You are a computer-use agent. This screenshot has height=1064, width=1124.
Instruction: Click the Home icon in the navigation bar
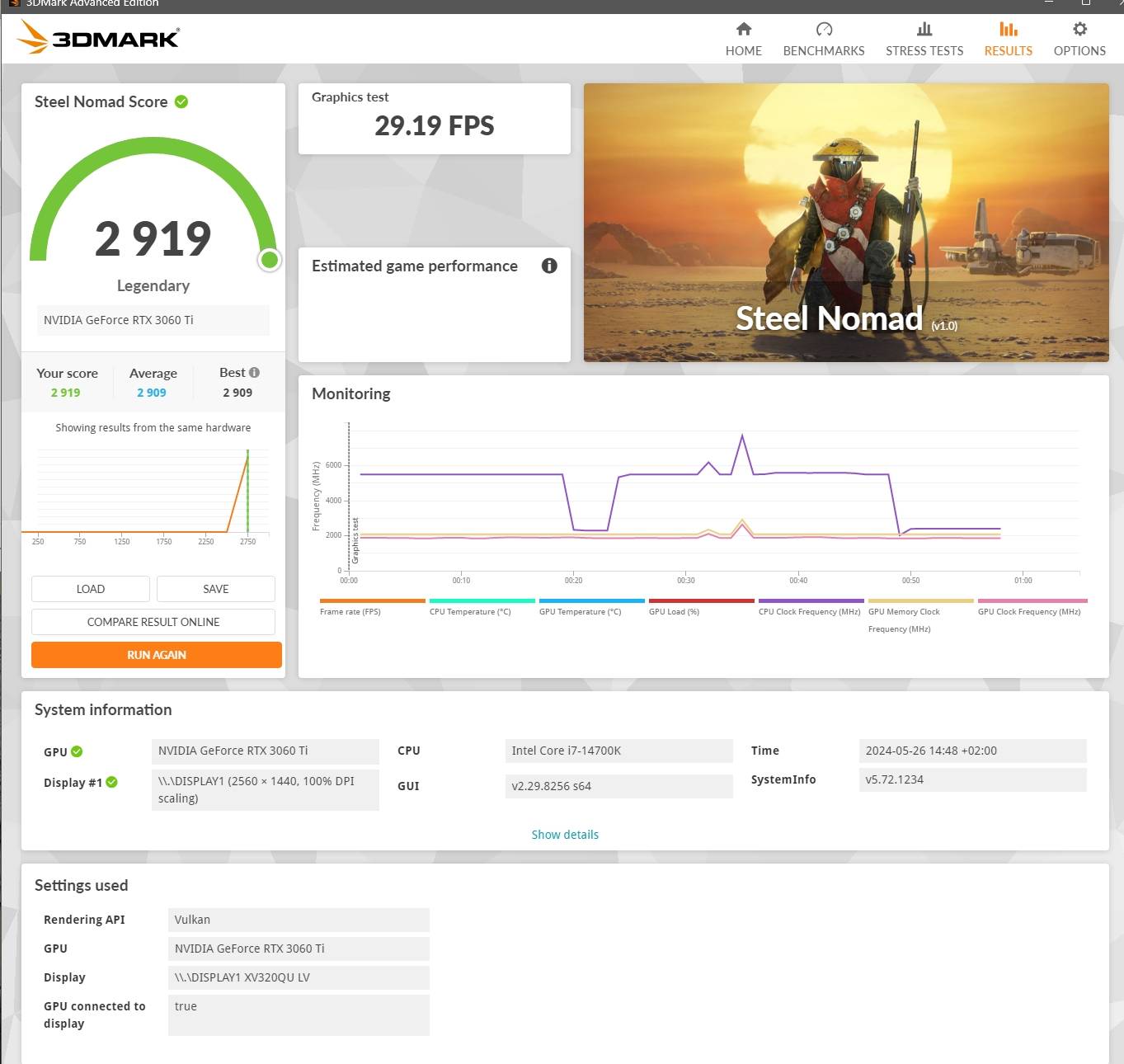coord(743,38)
